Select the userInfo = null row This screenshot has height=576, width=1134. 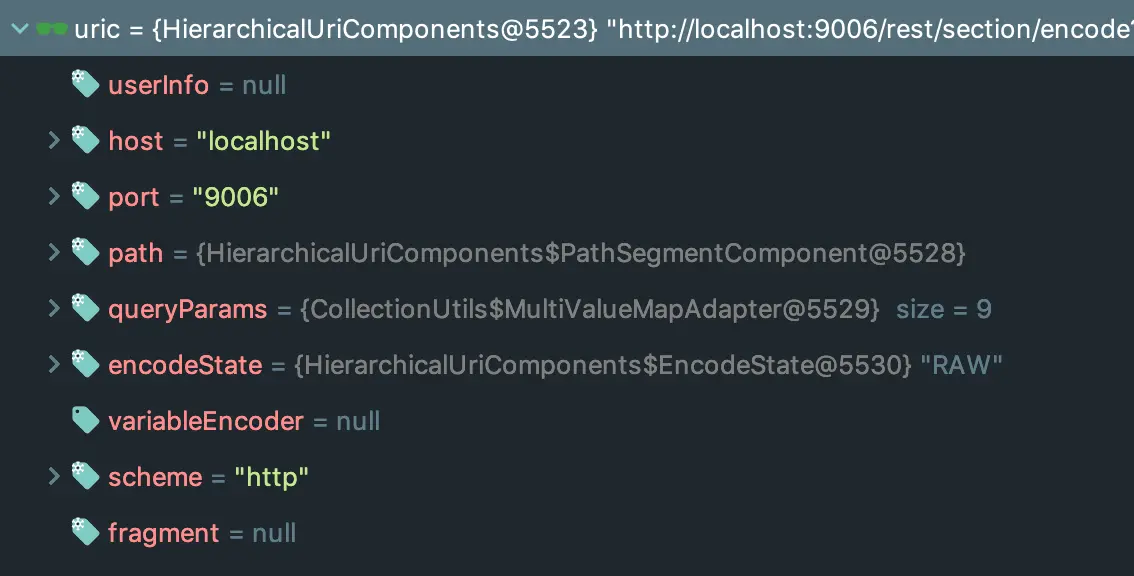[567, 85]
